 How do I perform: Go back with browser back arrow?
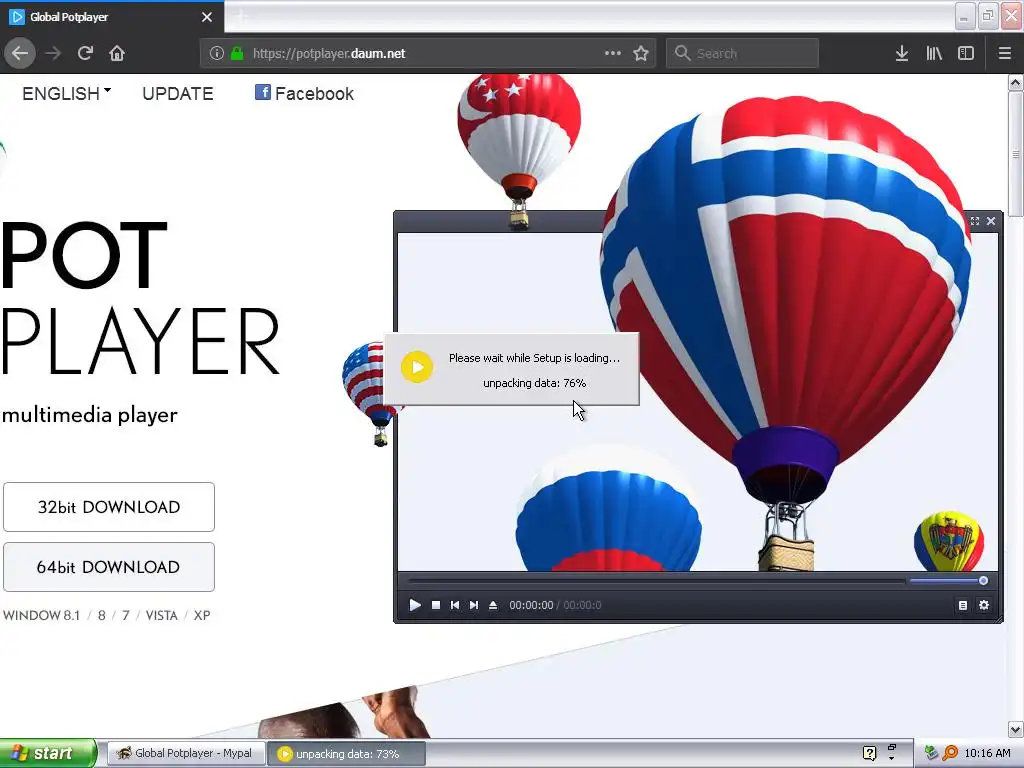tap(20, 53)
